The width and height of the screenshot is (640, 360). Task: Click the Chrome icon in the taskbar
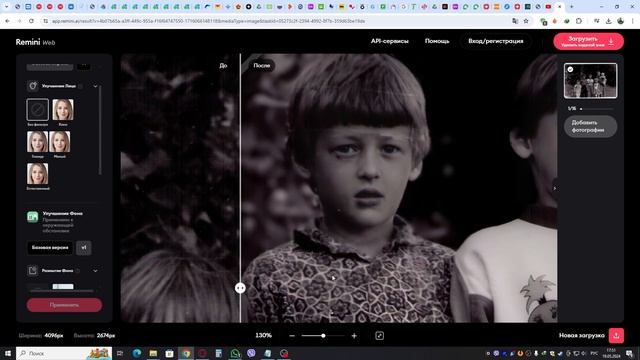[x=186, y=353]
